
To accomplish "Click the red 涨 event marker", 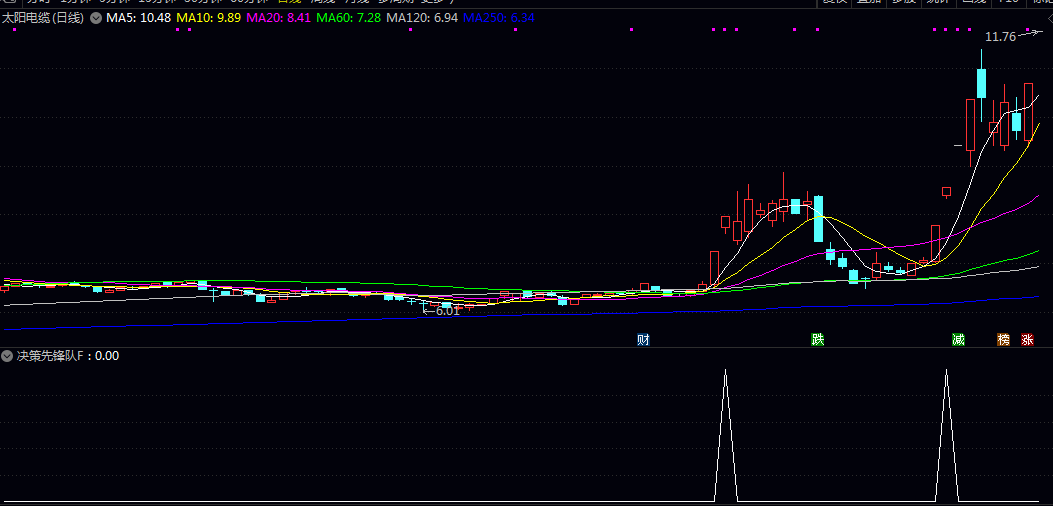I will [1027, 340].
